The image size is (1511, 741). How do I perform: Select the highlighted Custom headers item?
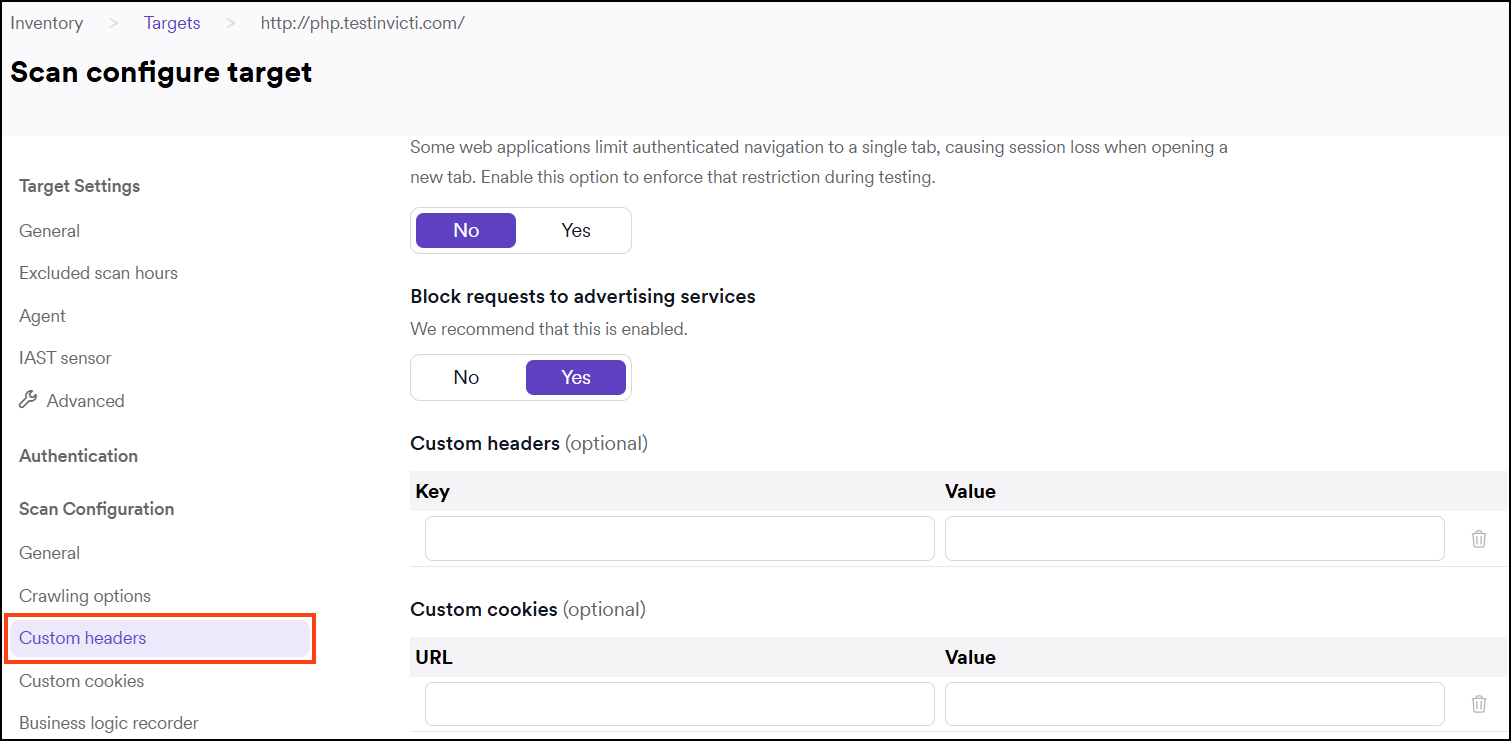coord(82,638)
